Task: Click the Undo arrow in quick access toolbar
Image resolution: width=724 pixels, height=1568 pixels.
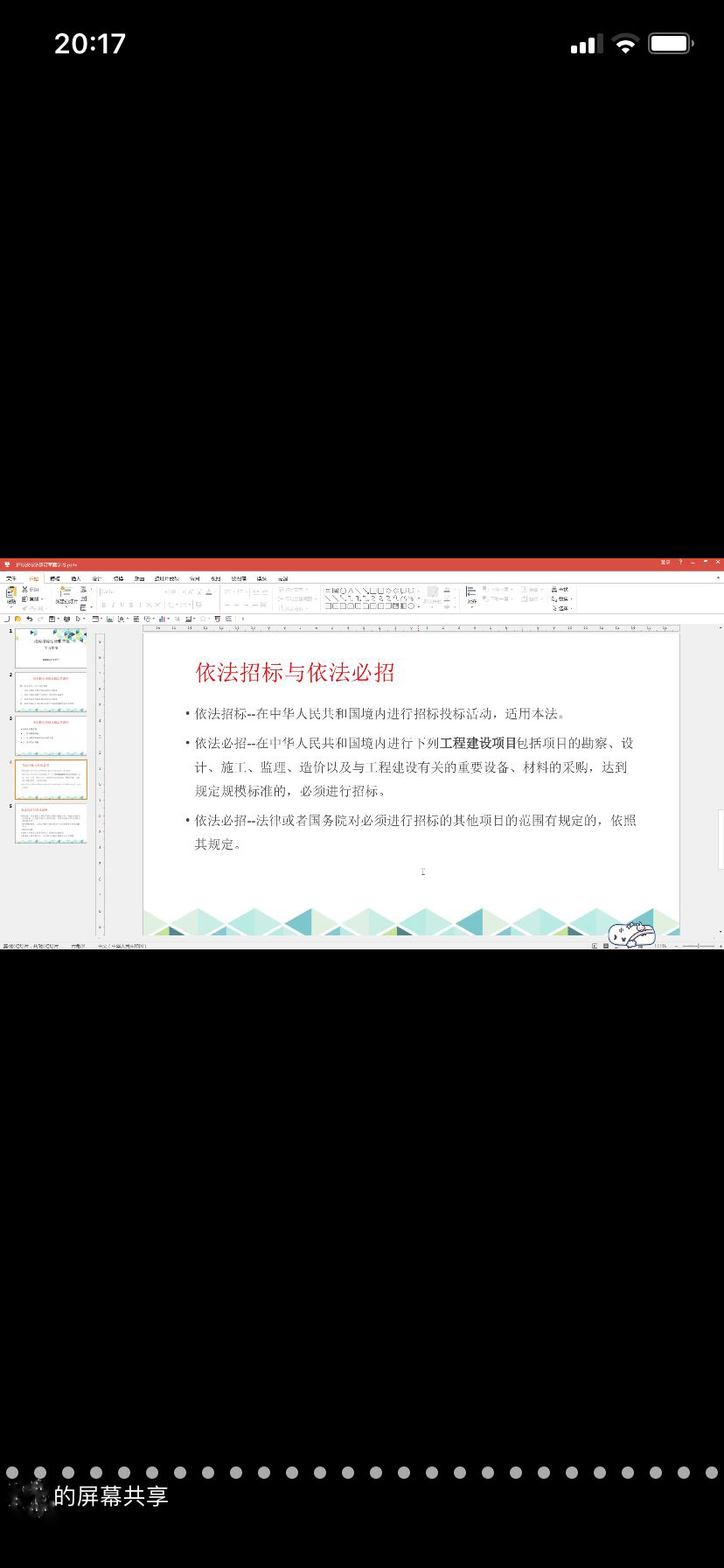Action: point(29,619)
